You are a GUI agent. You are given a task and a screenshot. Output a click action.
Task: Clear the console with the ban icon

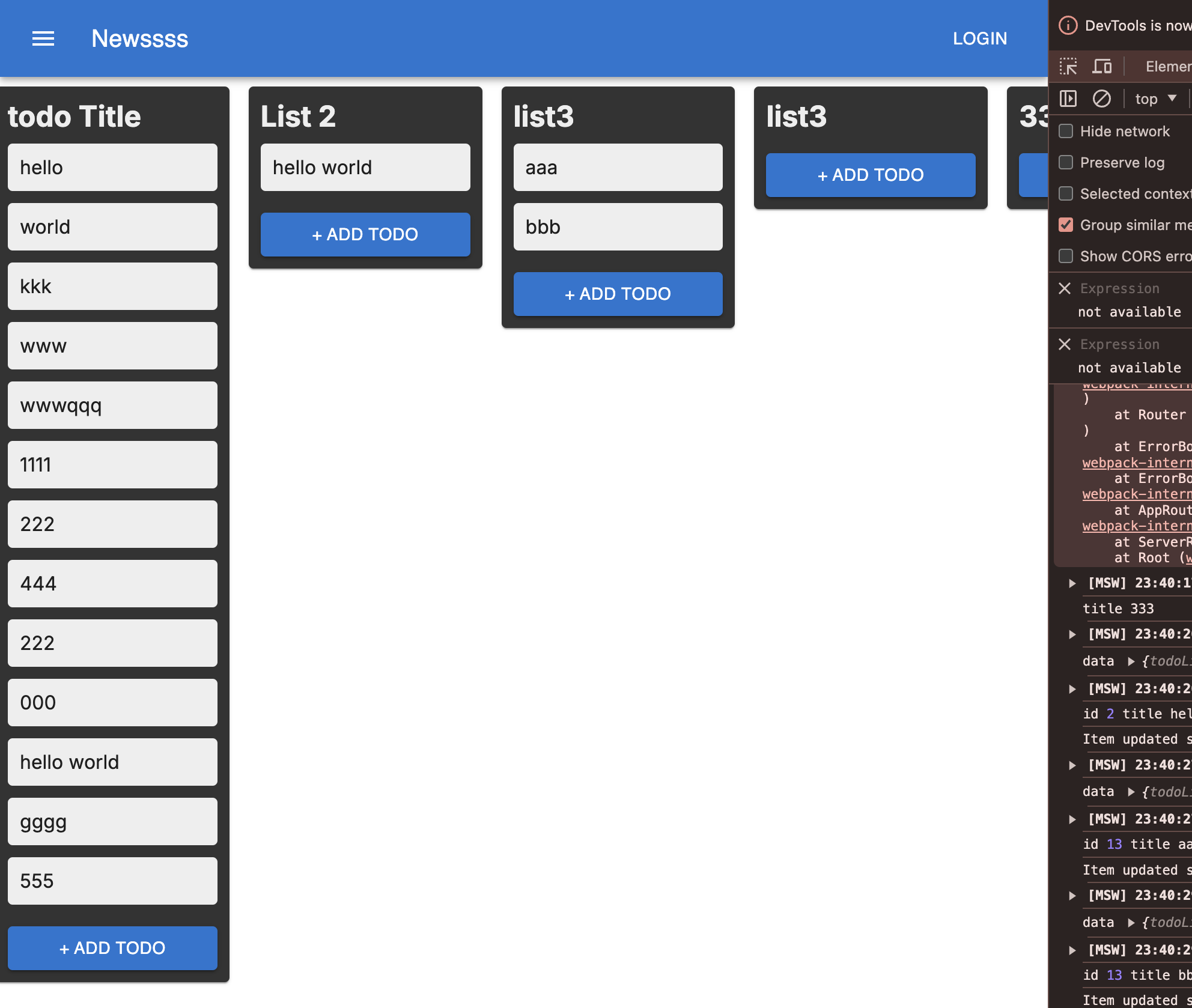[x=1101, y=99]
